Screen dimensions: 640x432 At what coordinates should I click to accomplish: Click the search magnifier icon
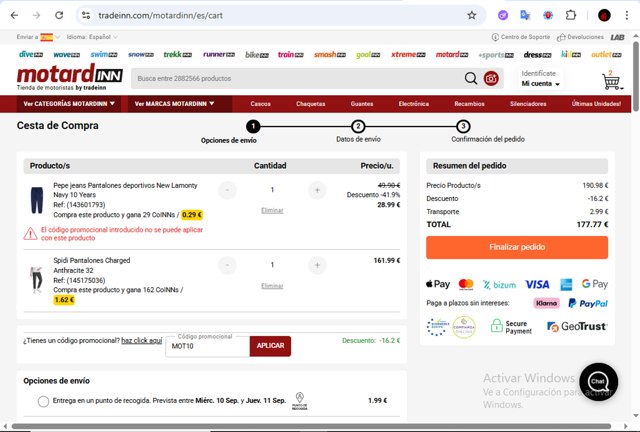[471, 78]
